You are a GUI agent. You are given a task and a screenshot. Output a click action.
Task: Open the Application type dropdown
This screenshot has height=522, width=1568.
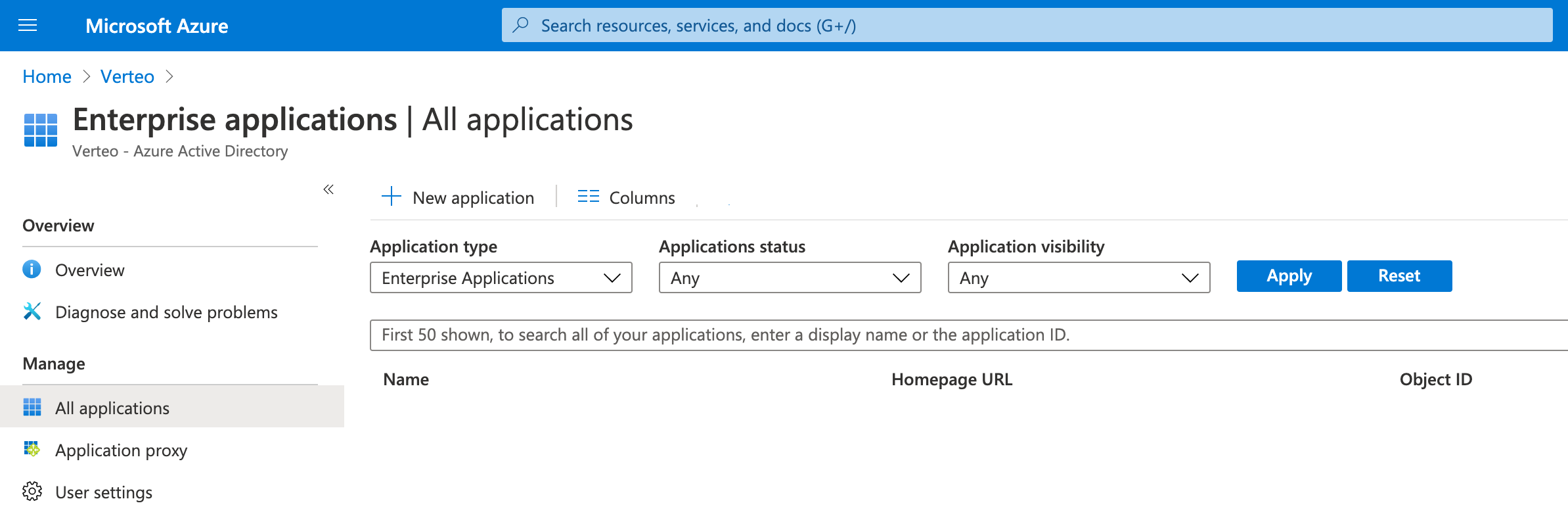coord(501,278)
